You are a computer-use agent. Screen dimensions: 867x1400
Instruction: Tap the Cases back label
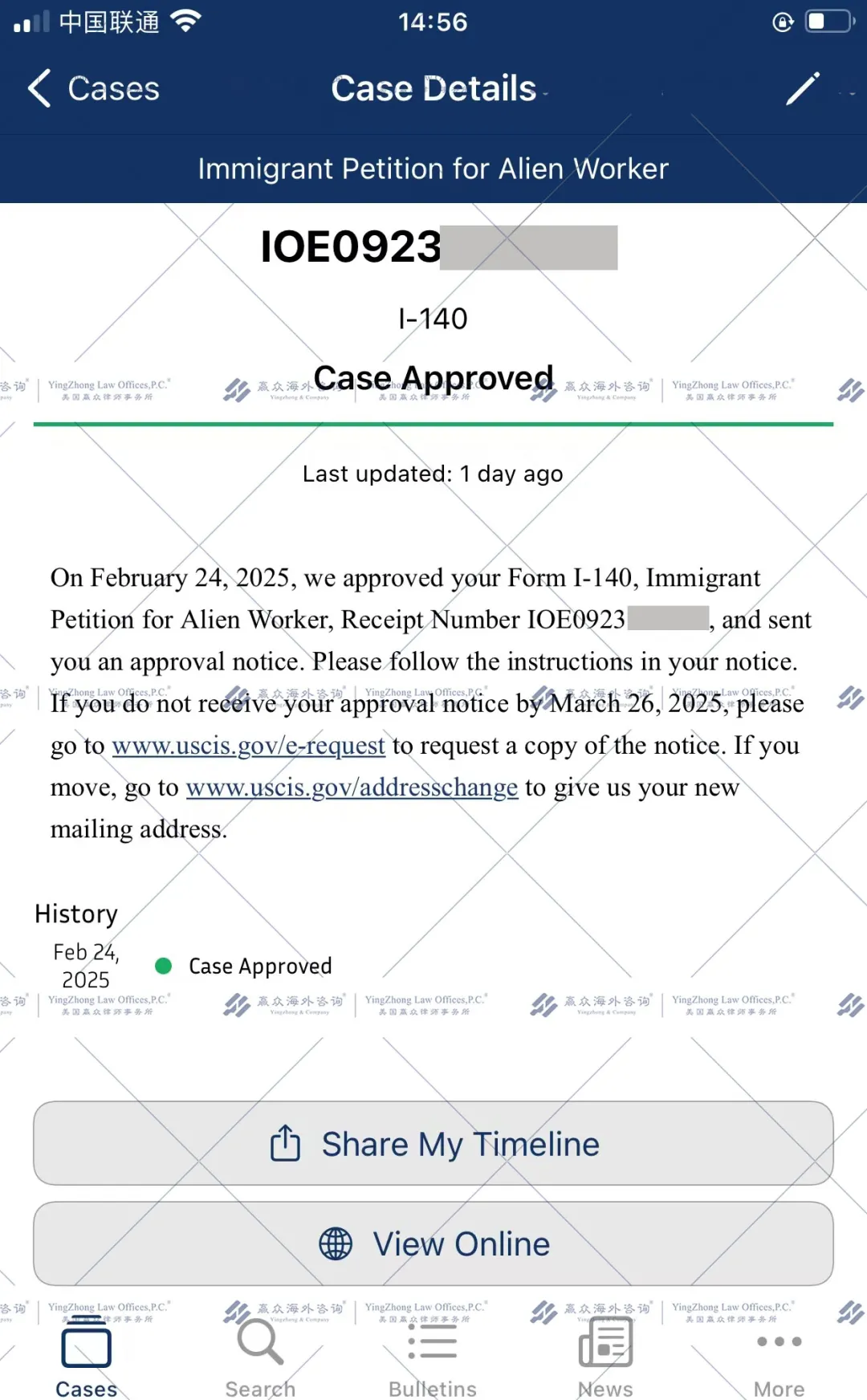coord(113,88)
